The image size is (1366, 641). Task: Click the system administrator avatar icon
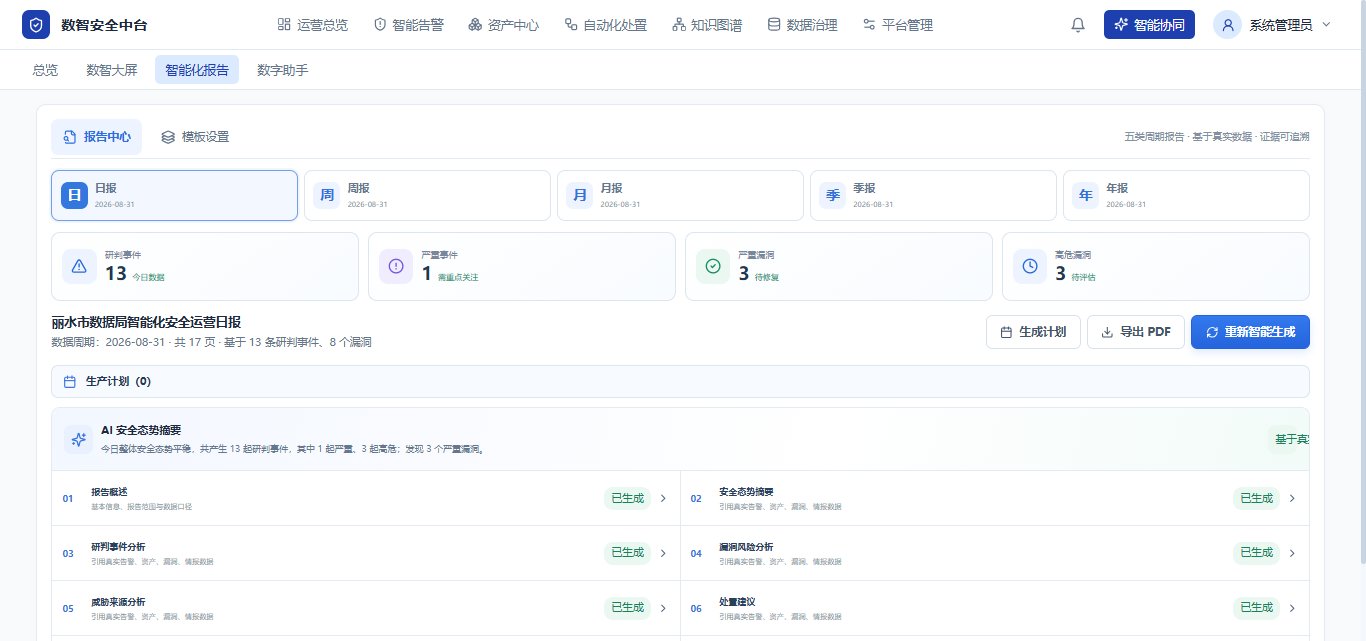[x=1227, y=25]
